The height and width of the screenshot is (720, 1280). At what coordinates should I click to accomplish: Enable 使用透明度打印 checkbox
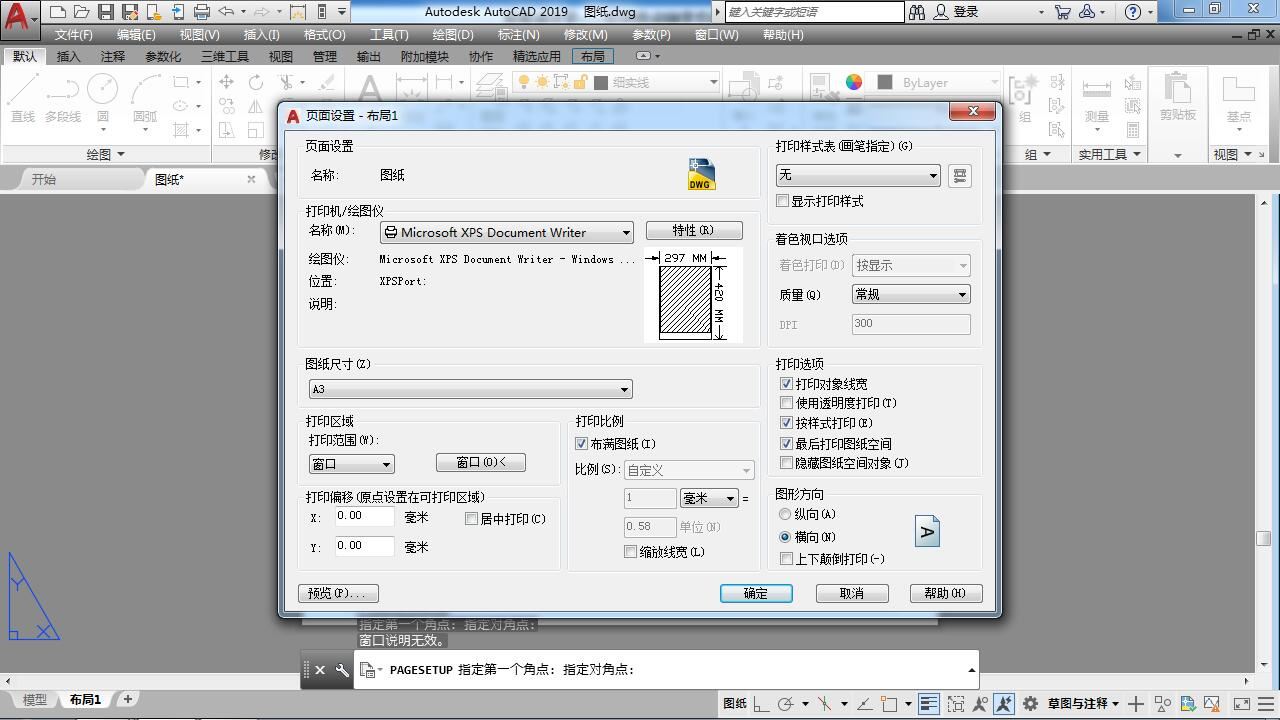tap(786, 403)
